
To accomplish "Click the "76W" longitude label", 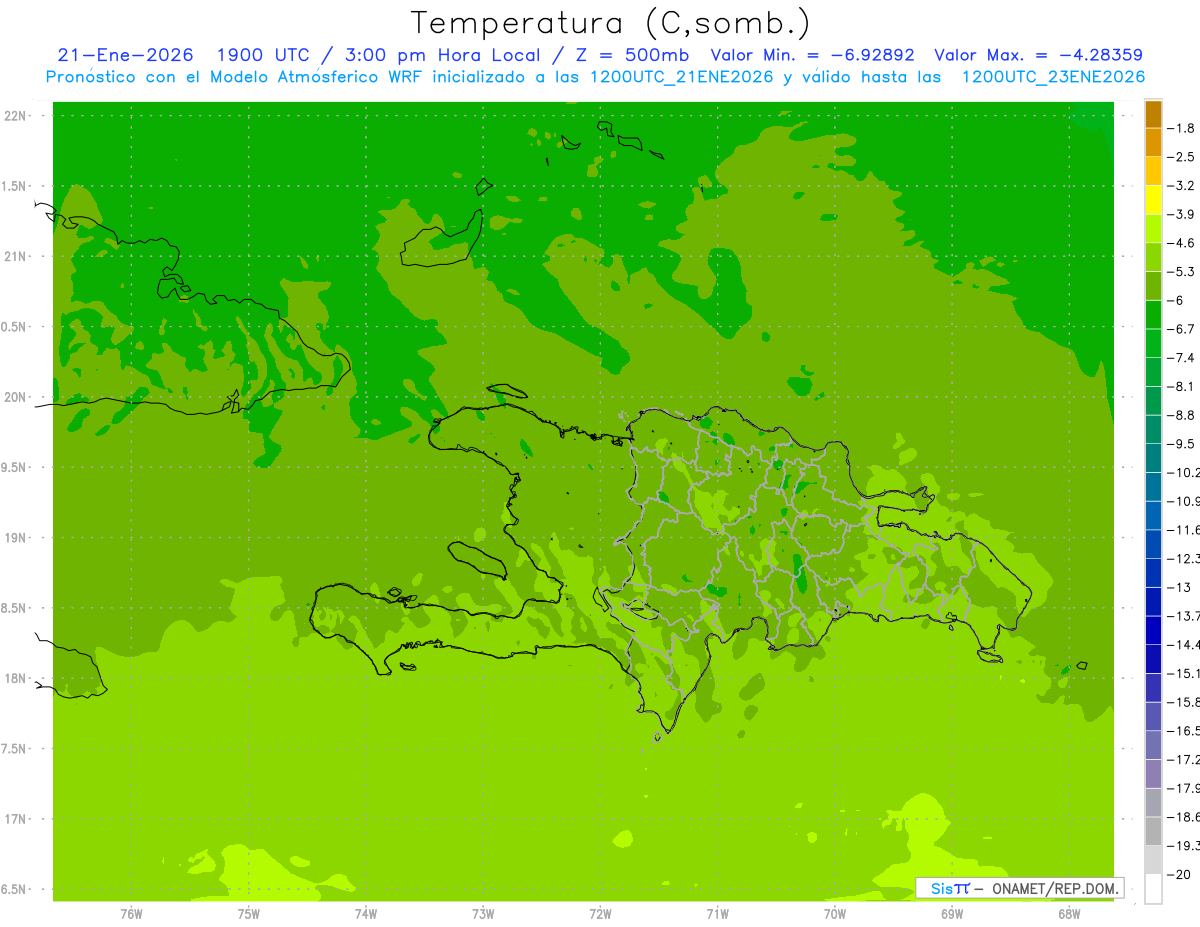I will 131,914.
